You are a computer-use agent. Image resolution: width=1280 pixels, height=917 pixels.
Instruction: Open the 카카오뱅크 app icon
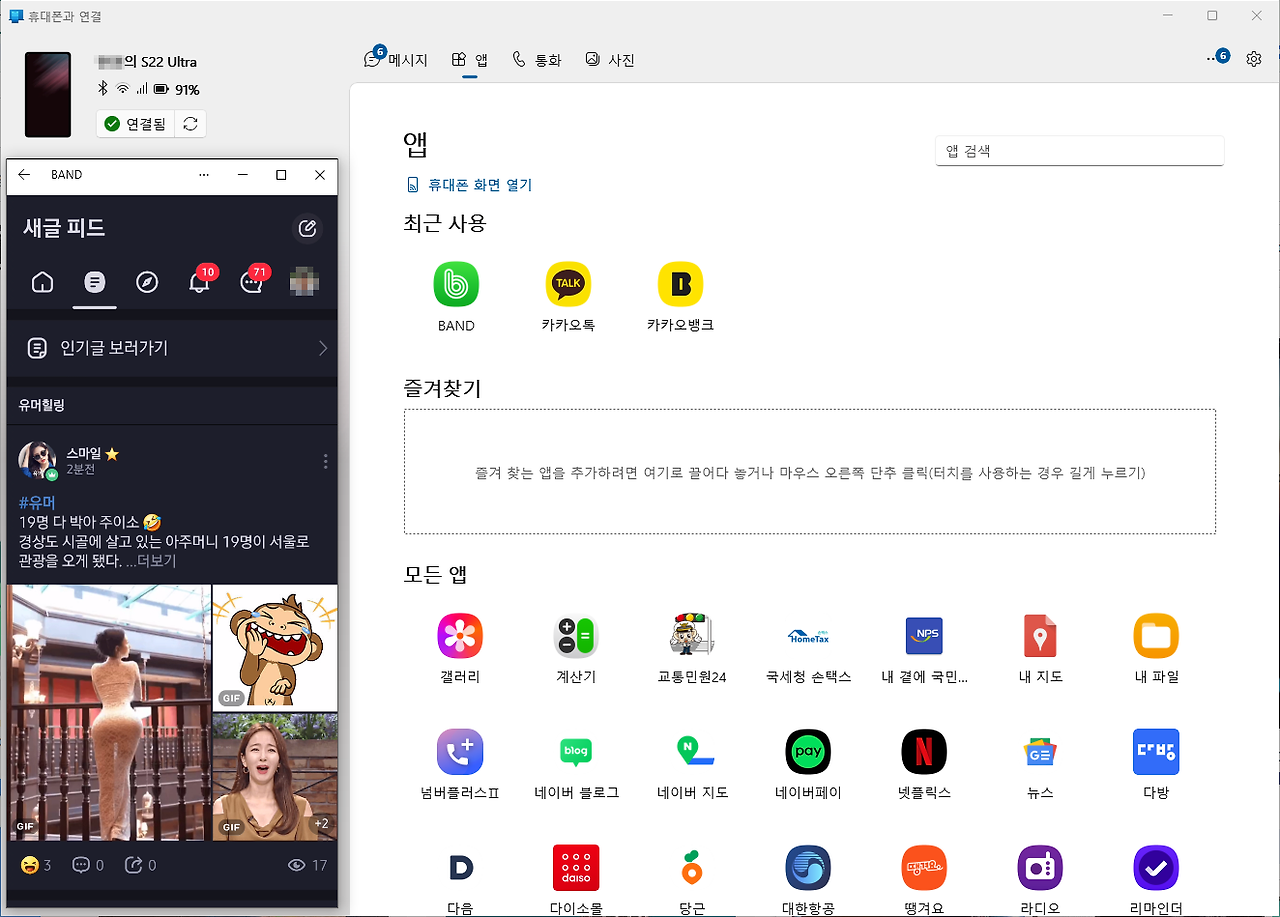(680, 285)
